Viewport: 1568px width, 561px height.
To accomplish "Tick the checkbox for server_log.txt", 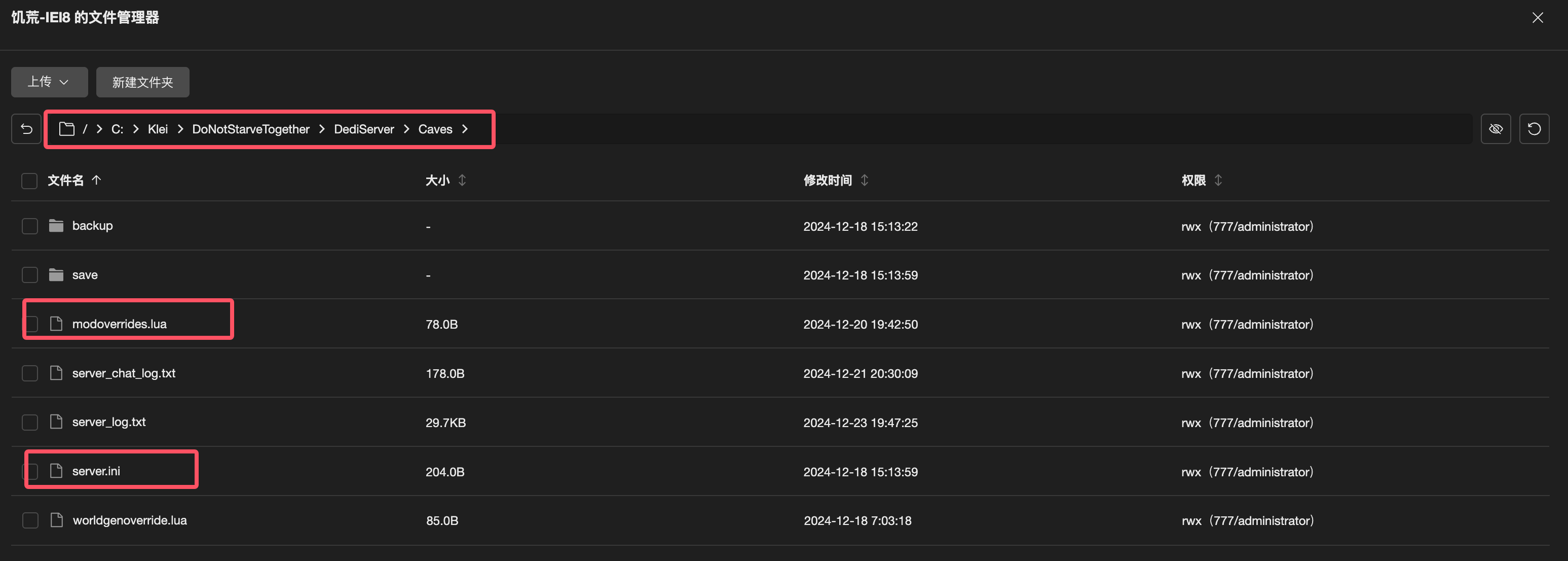I will pyautogui.click(x=30, y=422).
